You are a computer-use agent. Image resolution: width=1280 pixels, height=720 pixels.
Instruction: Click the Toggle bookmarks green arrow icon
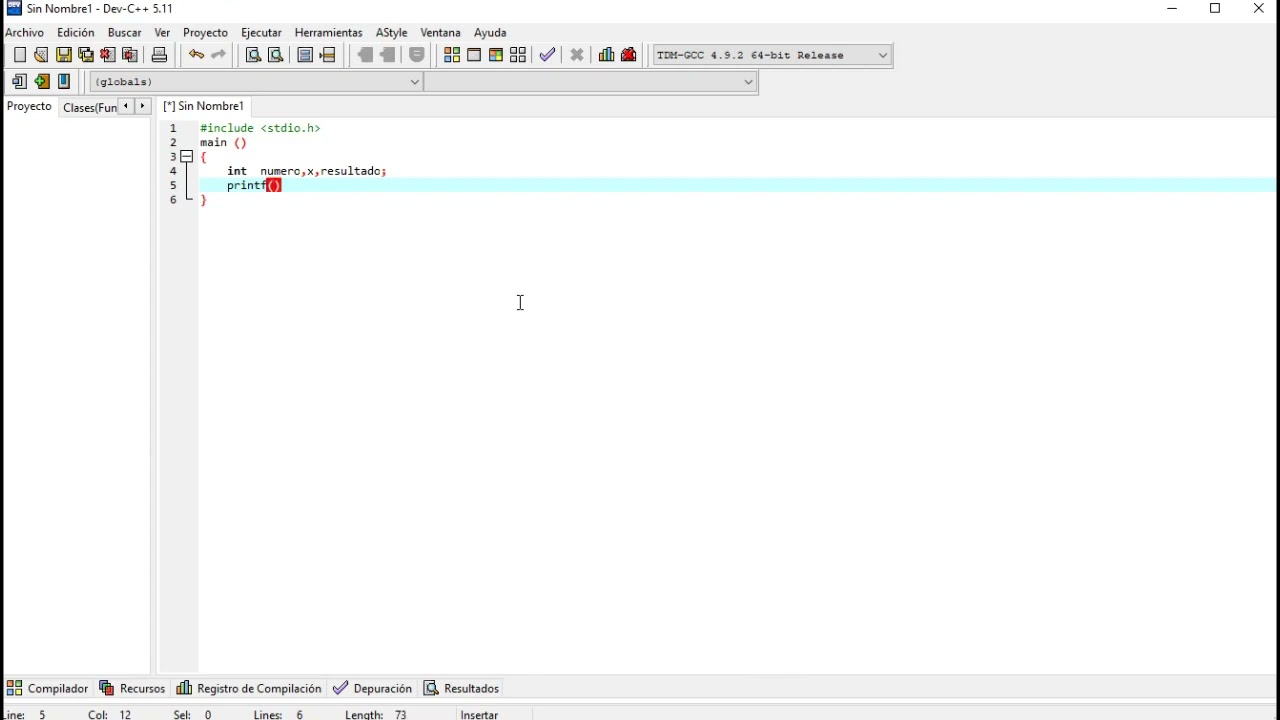click(x=42, y=82)
